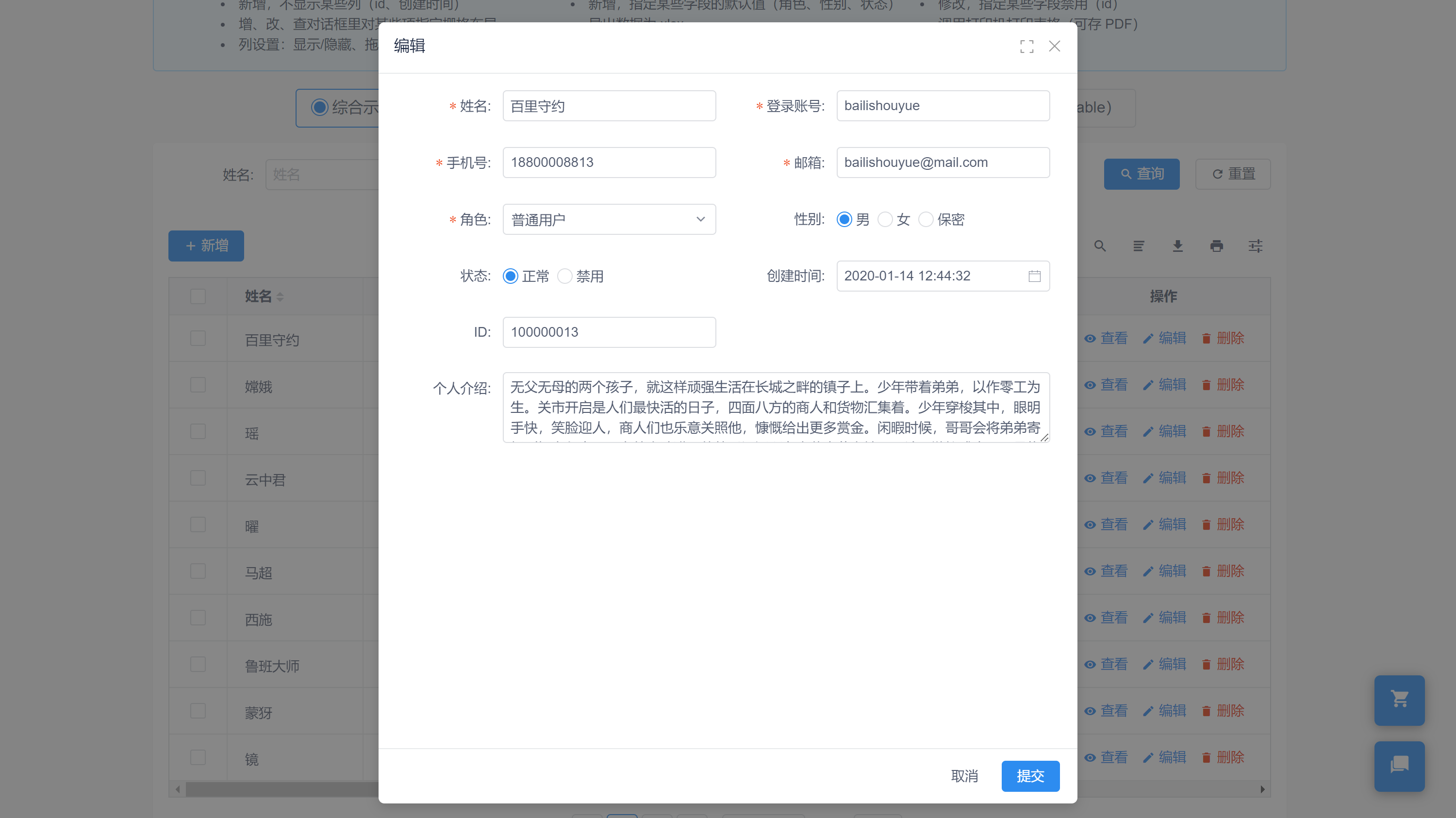View the 云中君 row
1456x818 pixels.
tap(1106, 478)
